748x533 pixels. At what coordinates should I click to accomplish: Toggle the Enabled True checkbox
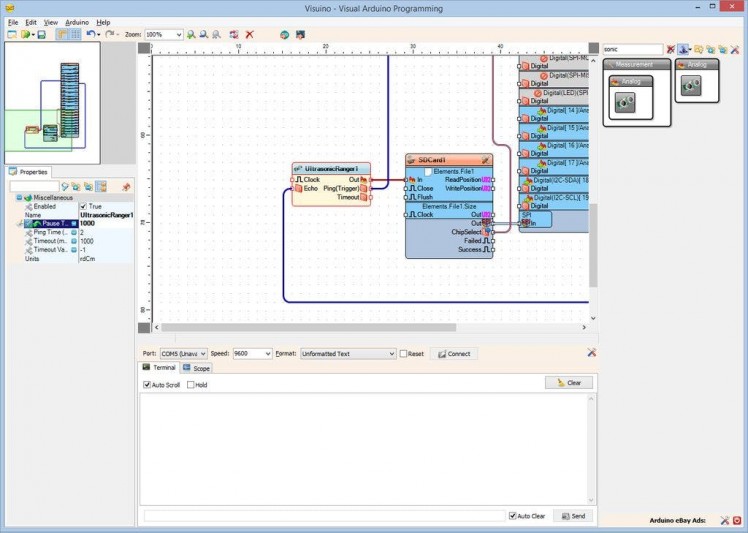[83, 206]
